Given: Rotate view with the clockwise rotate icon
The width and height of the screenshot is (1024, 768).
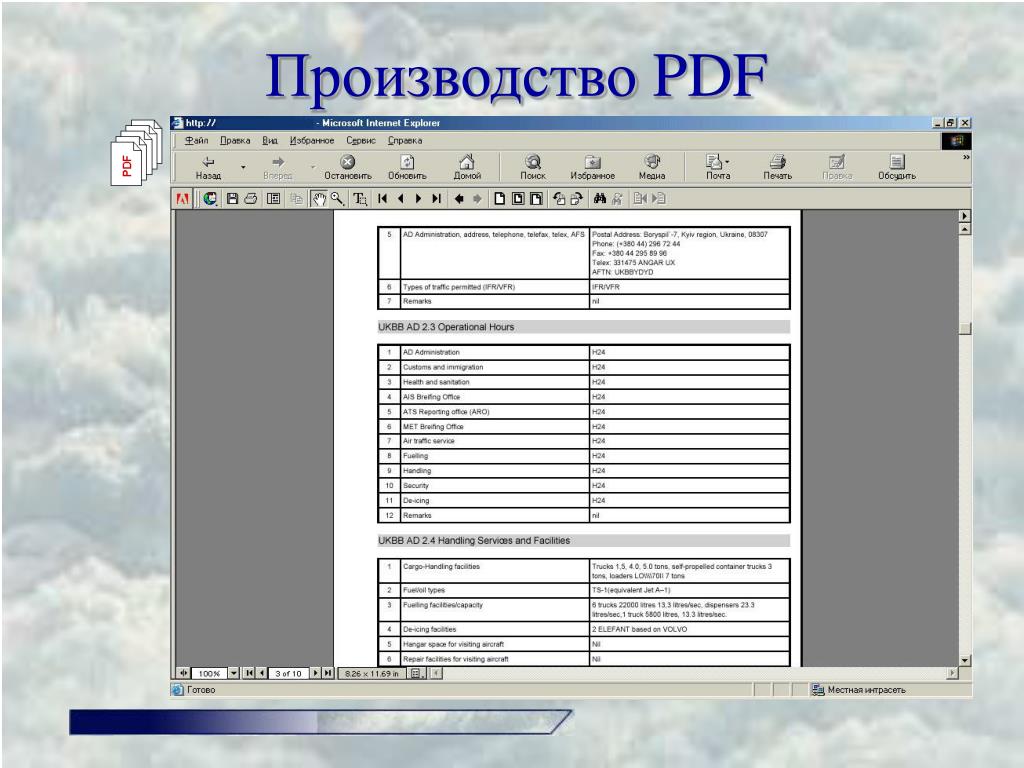Looking at the screenshot, I should [577, 199].
